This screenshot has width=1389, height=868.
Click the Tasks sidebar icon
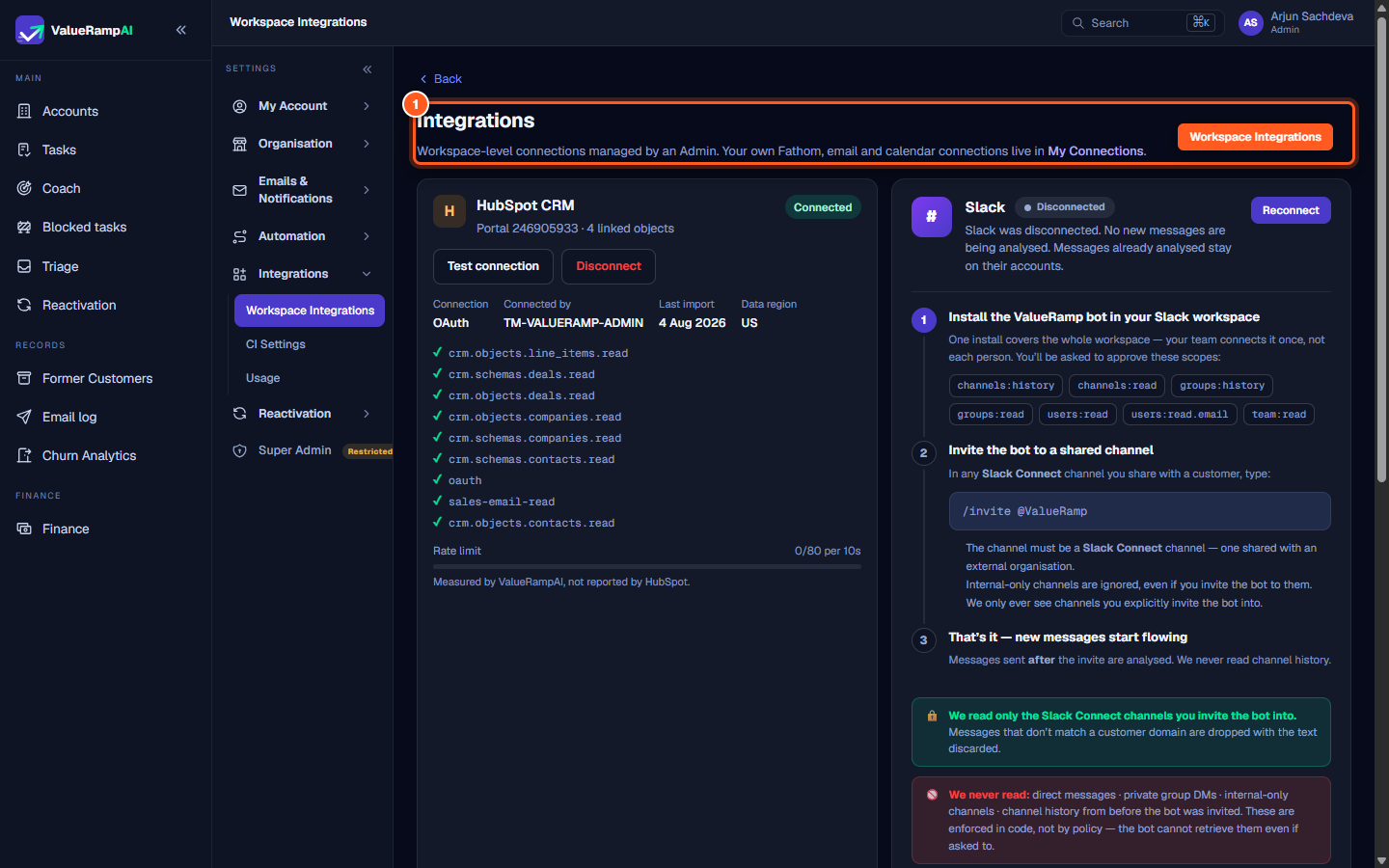pyautogui.click(x=24, y=149)
